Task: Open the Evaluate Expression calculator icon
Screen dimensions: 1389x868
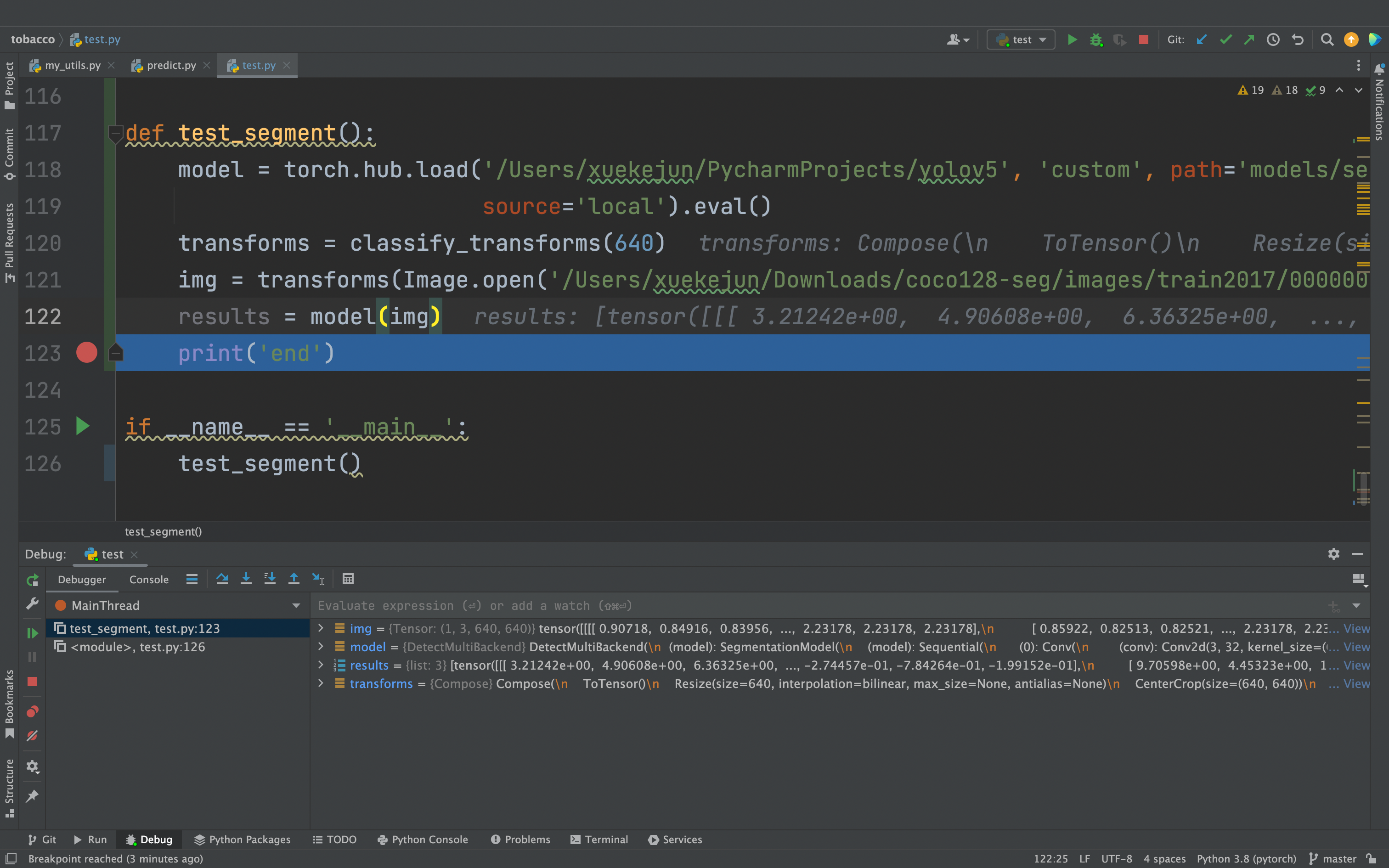Action: (x=348, y=579)
